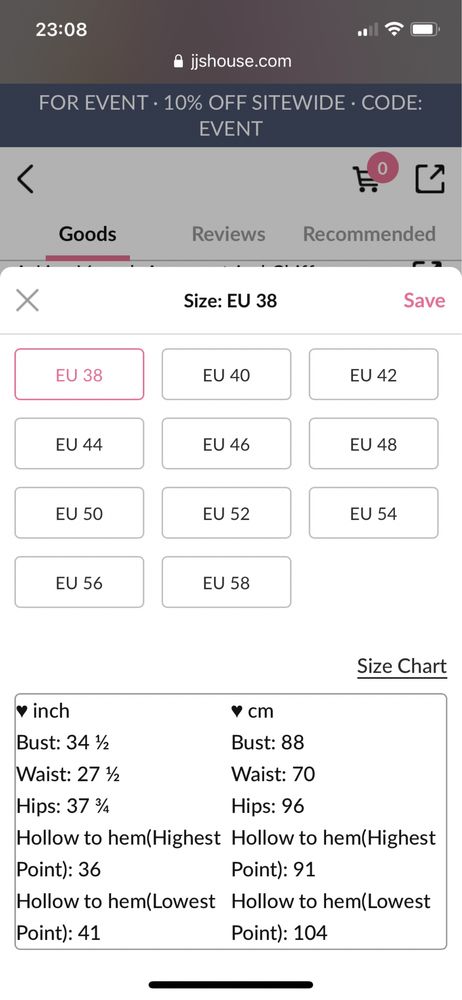Select size EU 40
This screenshot has width=462, height=1000.
click(227, 374)
